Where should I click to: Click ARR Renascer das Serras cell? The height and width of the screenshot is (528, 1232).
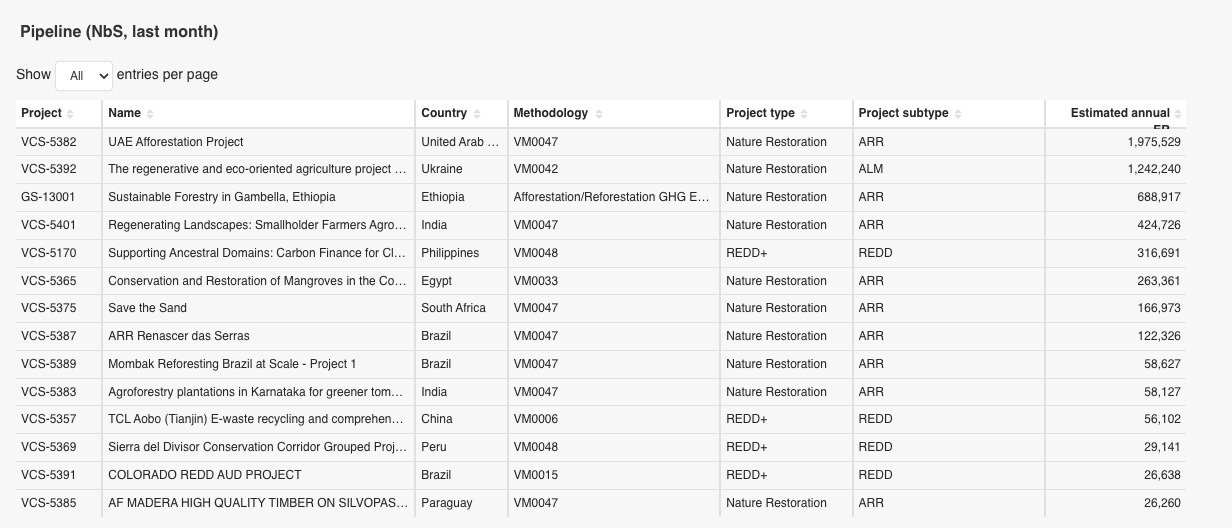(179, 336)
